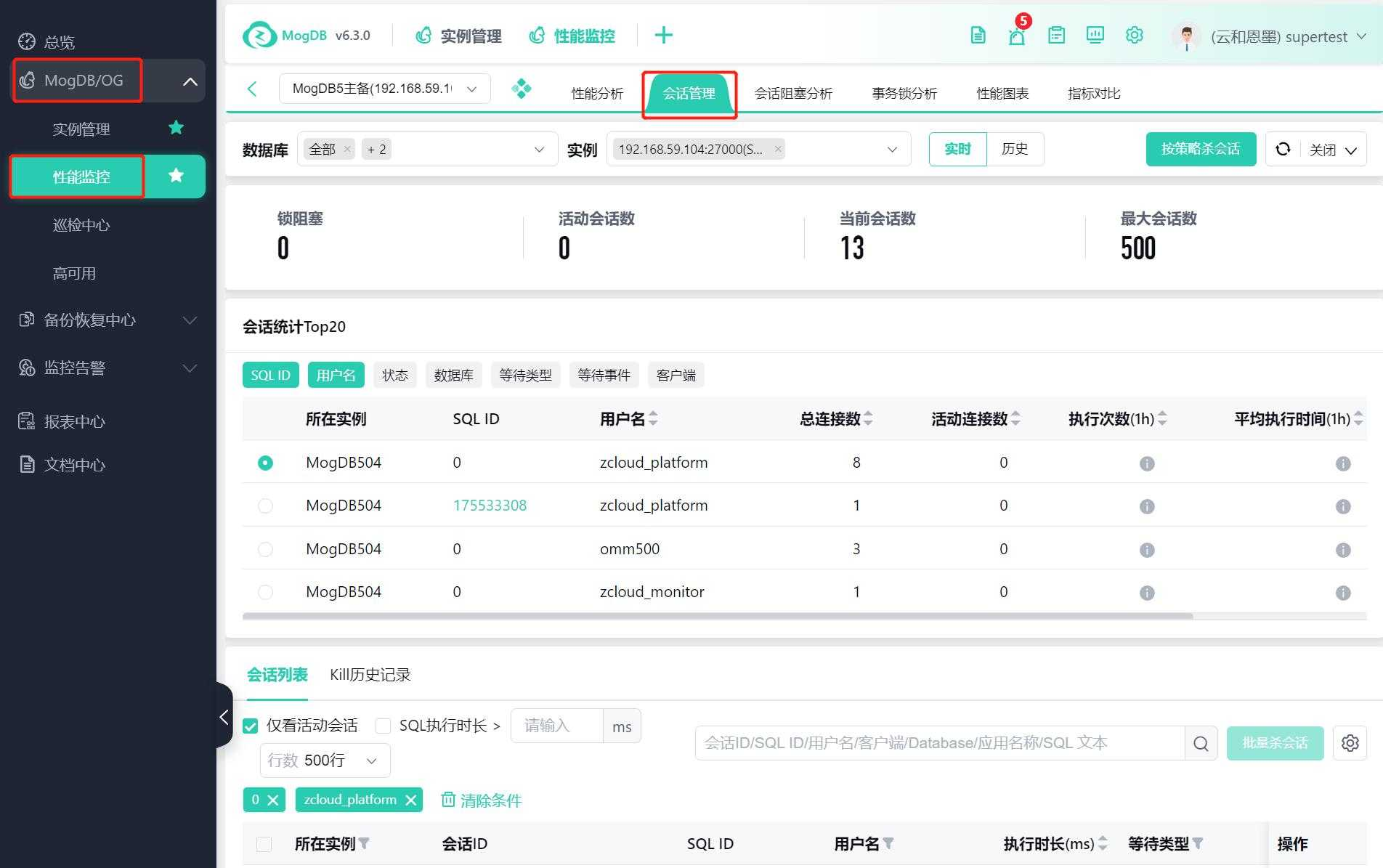Screen dimensions: 1383x868
Task: Select radio for first zcloud_platform row
Action: point(265,463)
